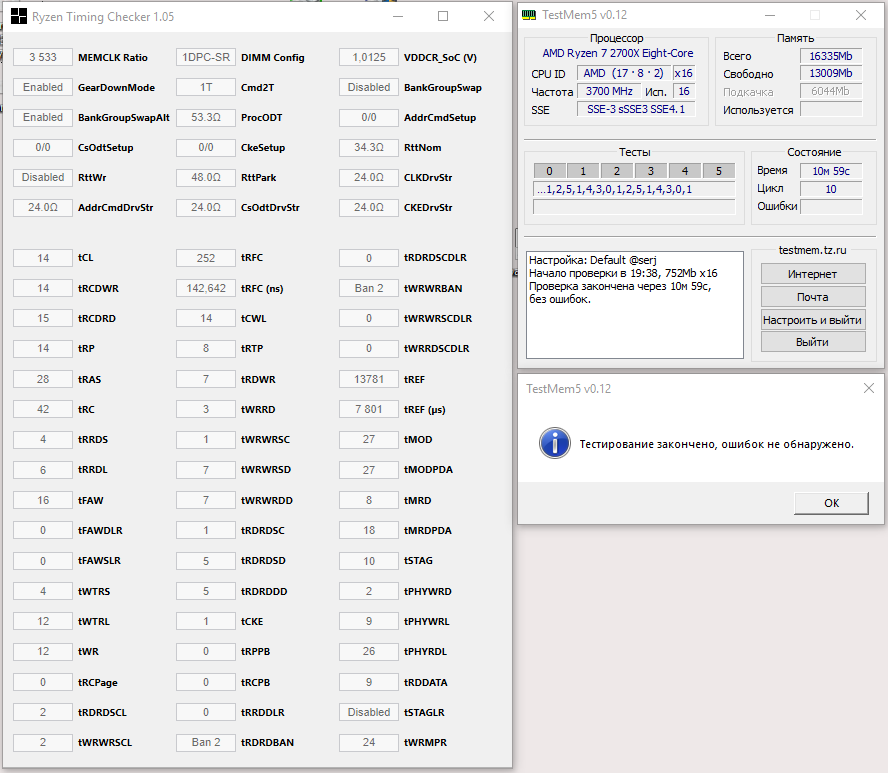This screenshot has height=773, width=888.
Task: Click the GearDownMode Enabled field
Action: pos(43,87)
